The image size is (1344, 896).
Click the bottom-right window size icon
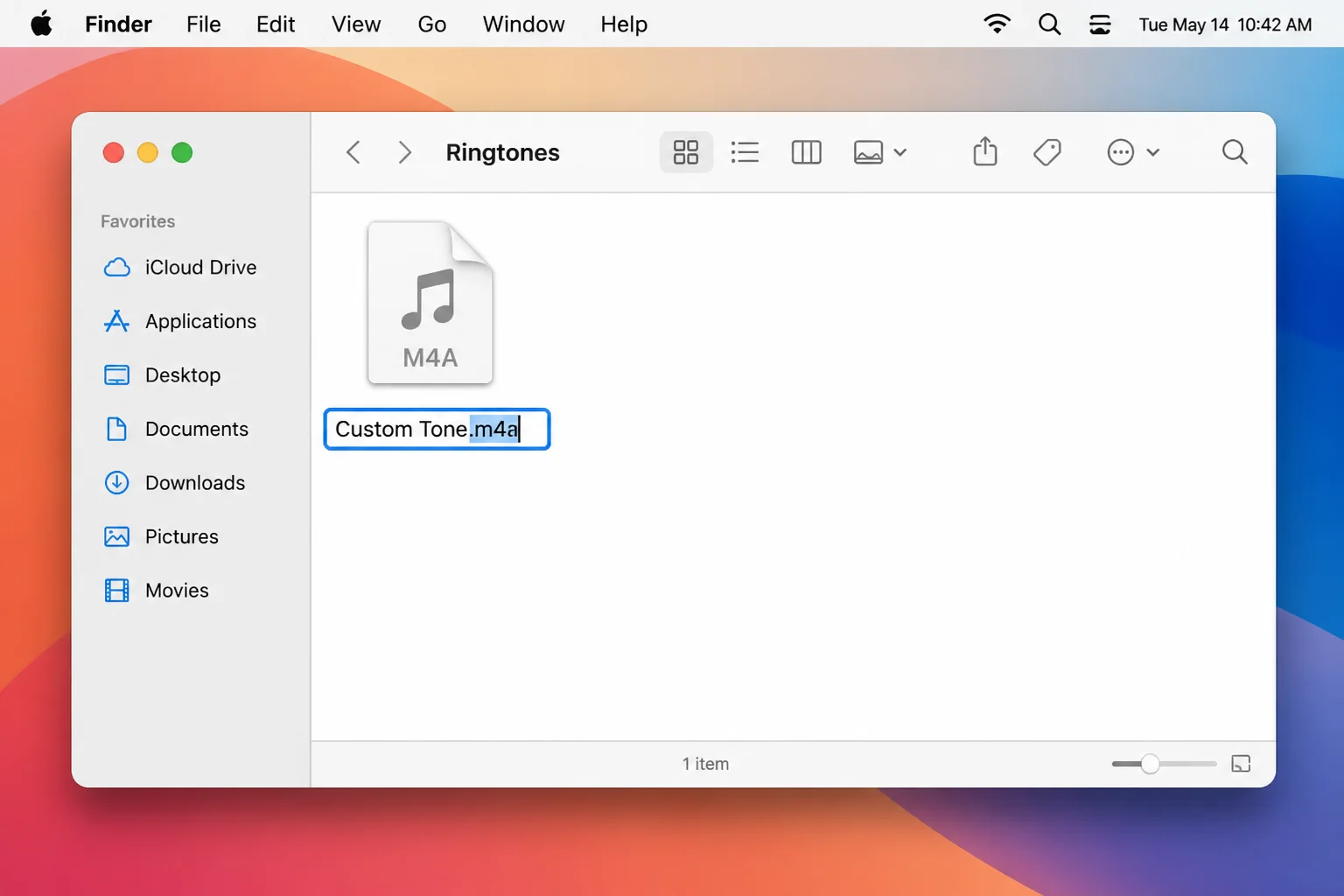(1241, 764)
